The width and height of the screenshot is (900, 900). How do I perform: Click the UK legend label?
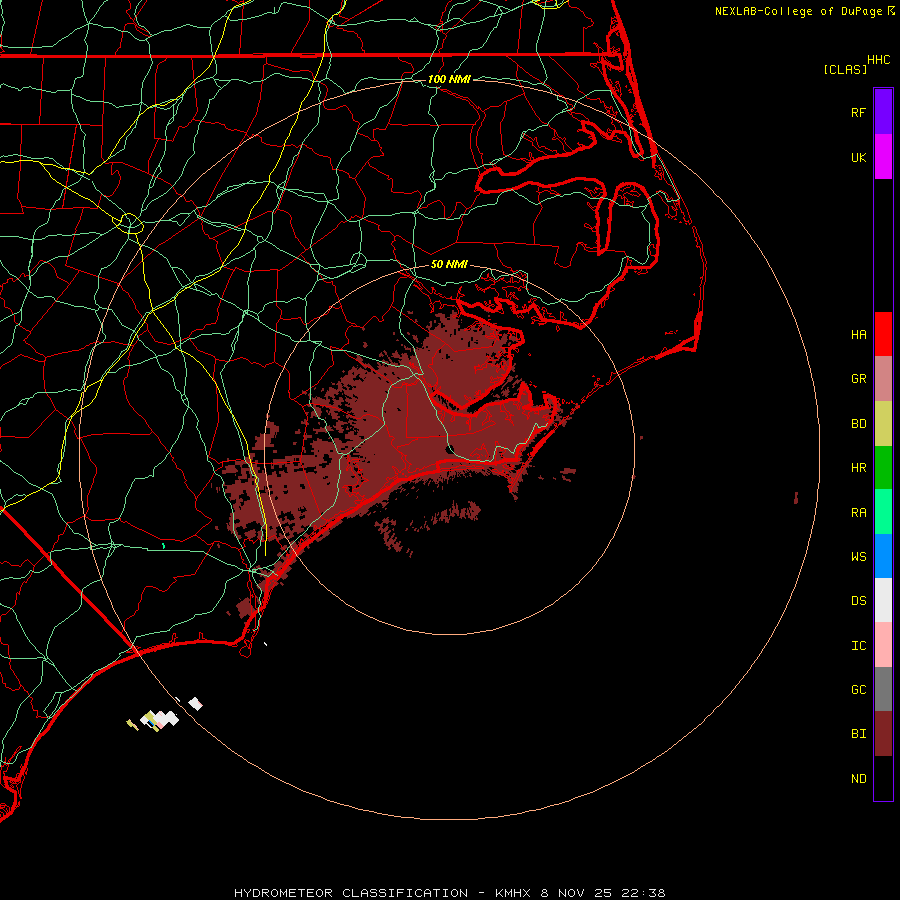[x=858, y=157]
